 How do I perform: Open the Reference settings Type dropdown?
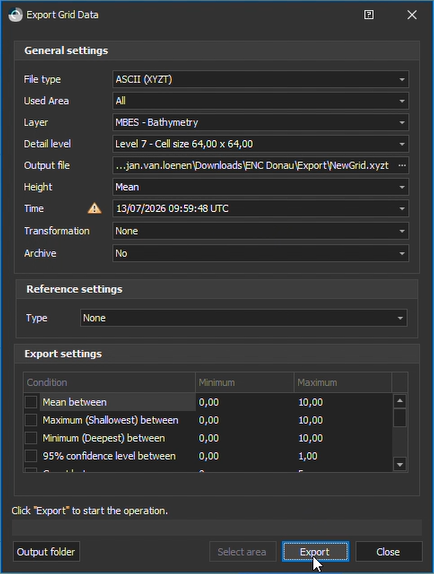click(x=243, y=318)
